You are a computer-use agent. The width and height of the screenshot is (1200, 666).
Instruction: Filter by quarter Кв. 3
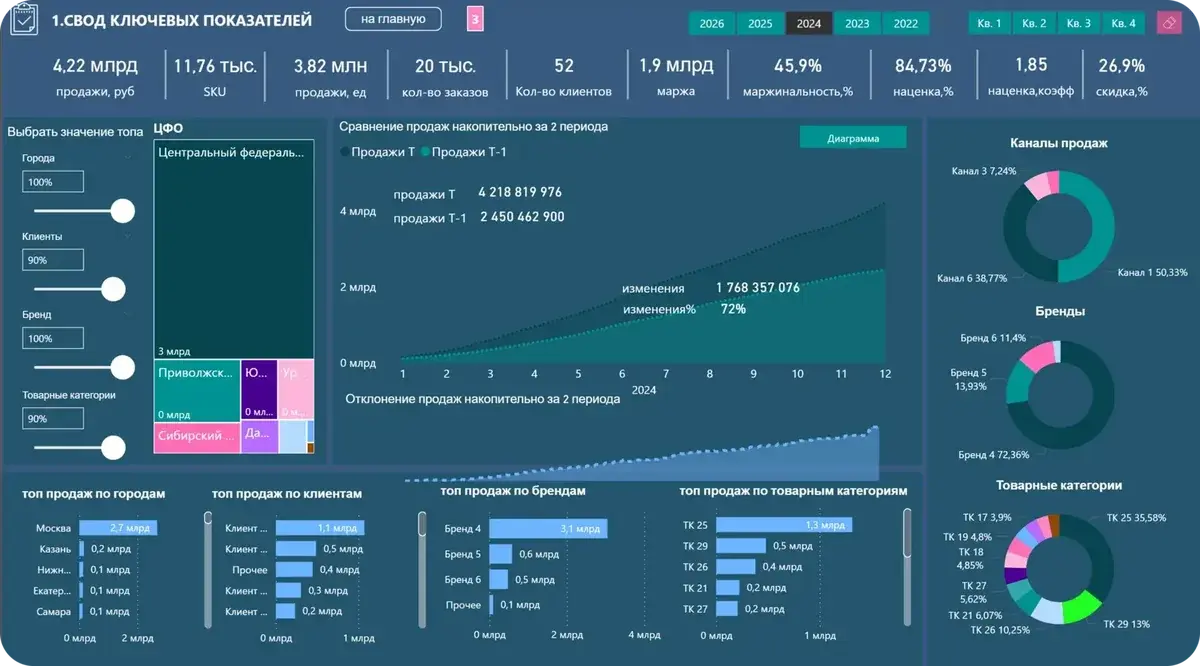(1079, 24)
